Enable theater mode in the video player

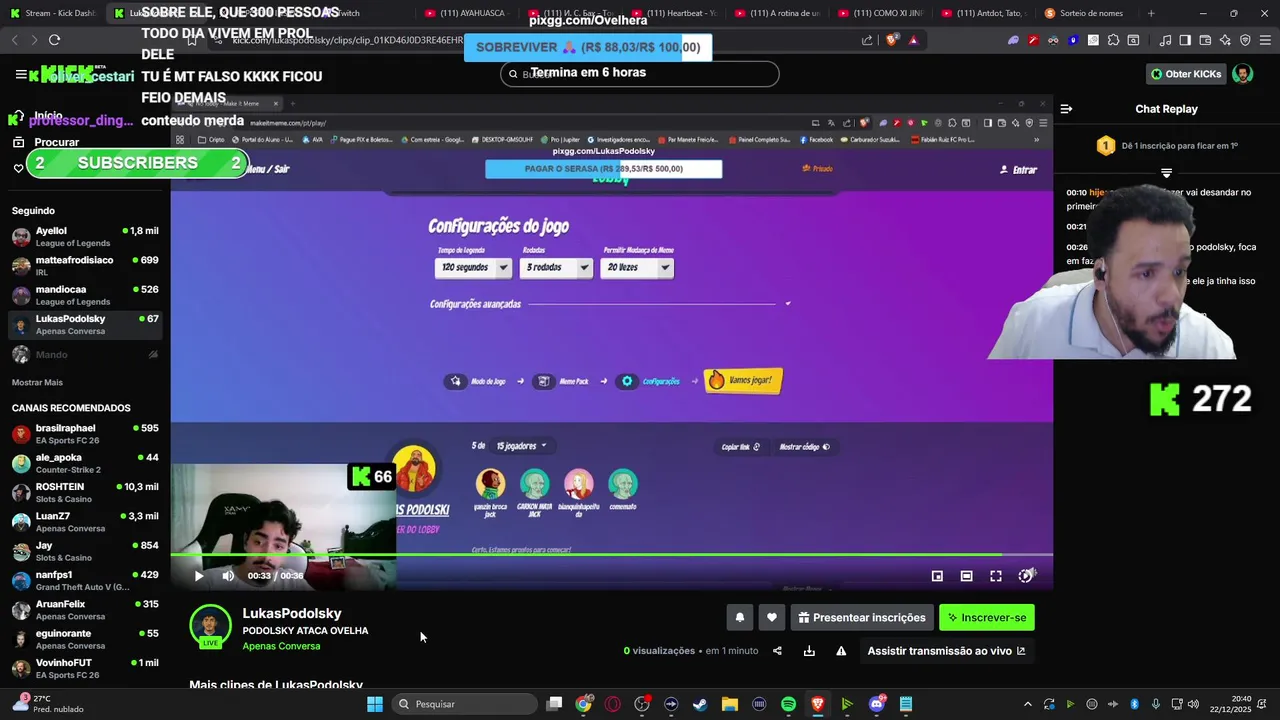[x=966, y=576]
